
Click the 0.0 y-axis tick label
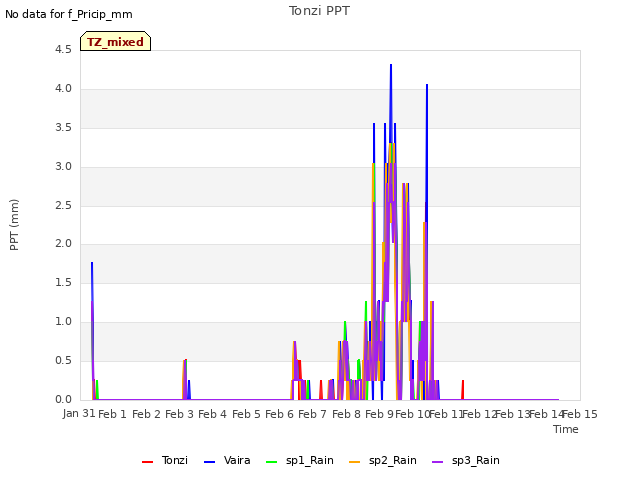point(63,399)
